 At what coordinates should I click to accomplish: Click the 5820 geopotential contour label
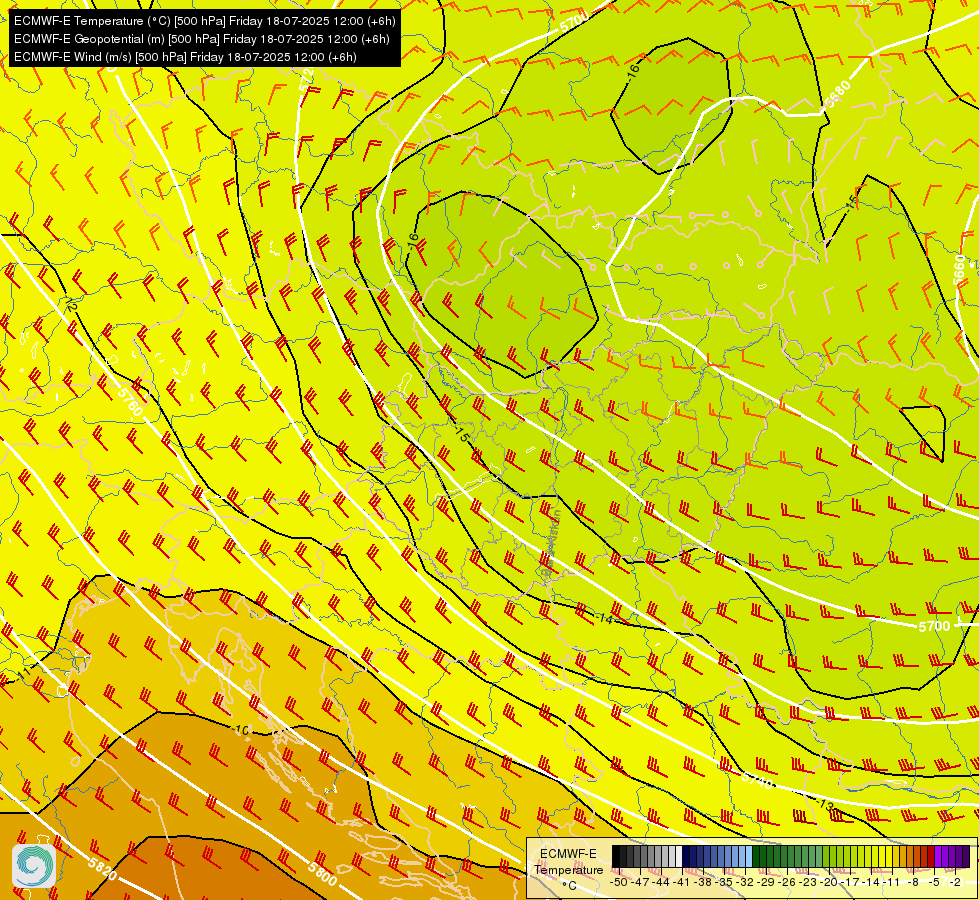[x=102, y=869]
